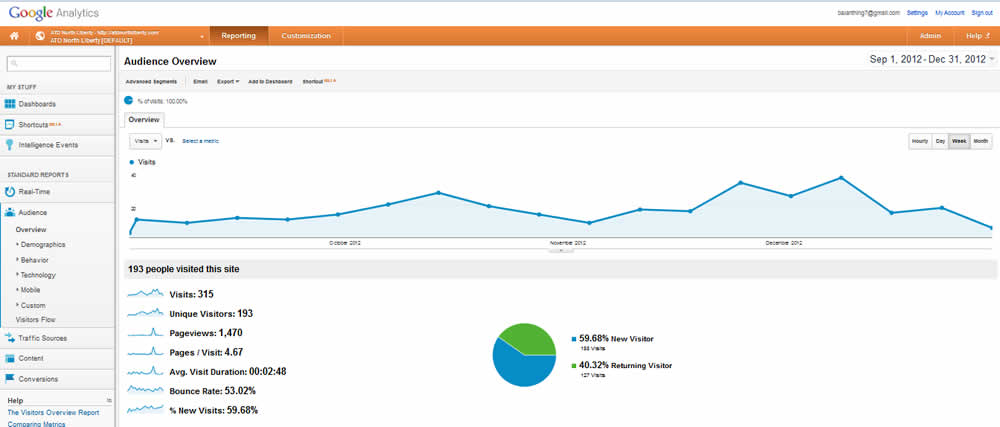This screenshot has width=1000, height=427.
Task: Click the Sign out link
Action: click(x=983, y=12)
